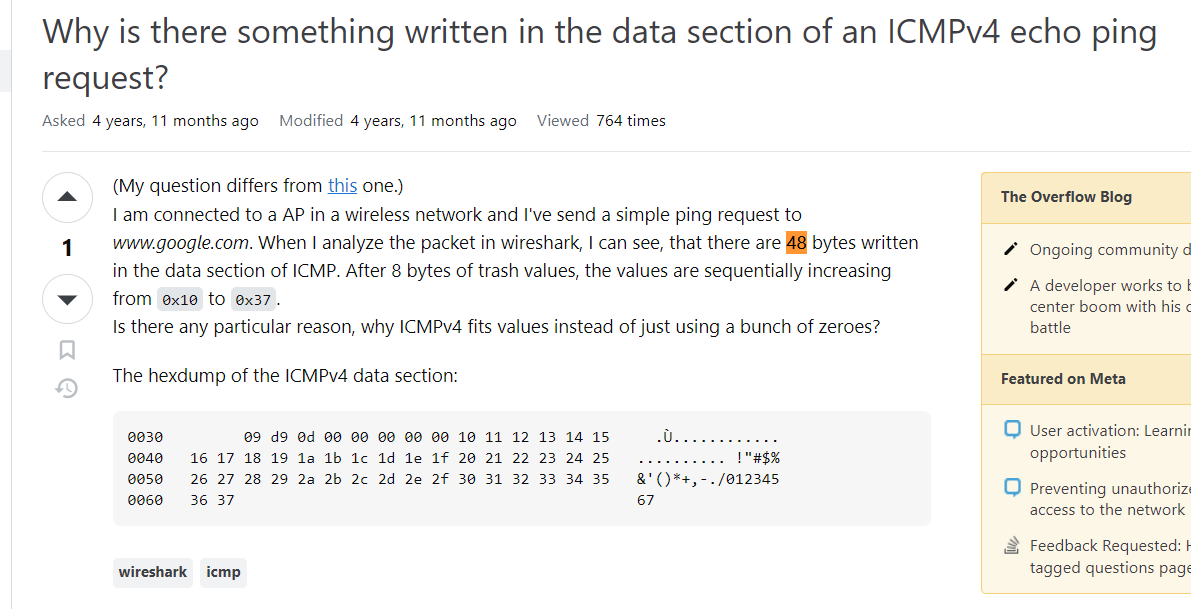The image size is (1191, 609).
Task: Click the feedback icon next to Feedback Requested
Action: tap(1013, 543)
